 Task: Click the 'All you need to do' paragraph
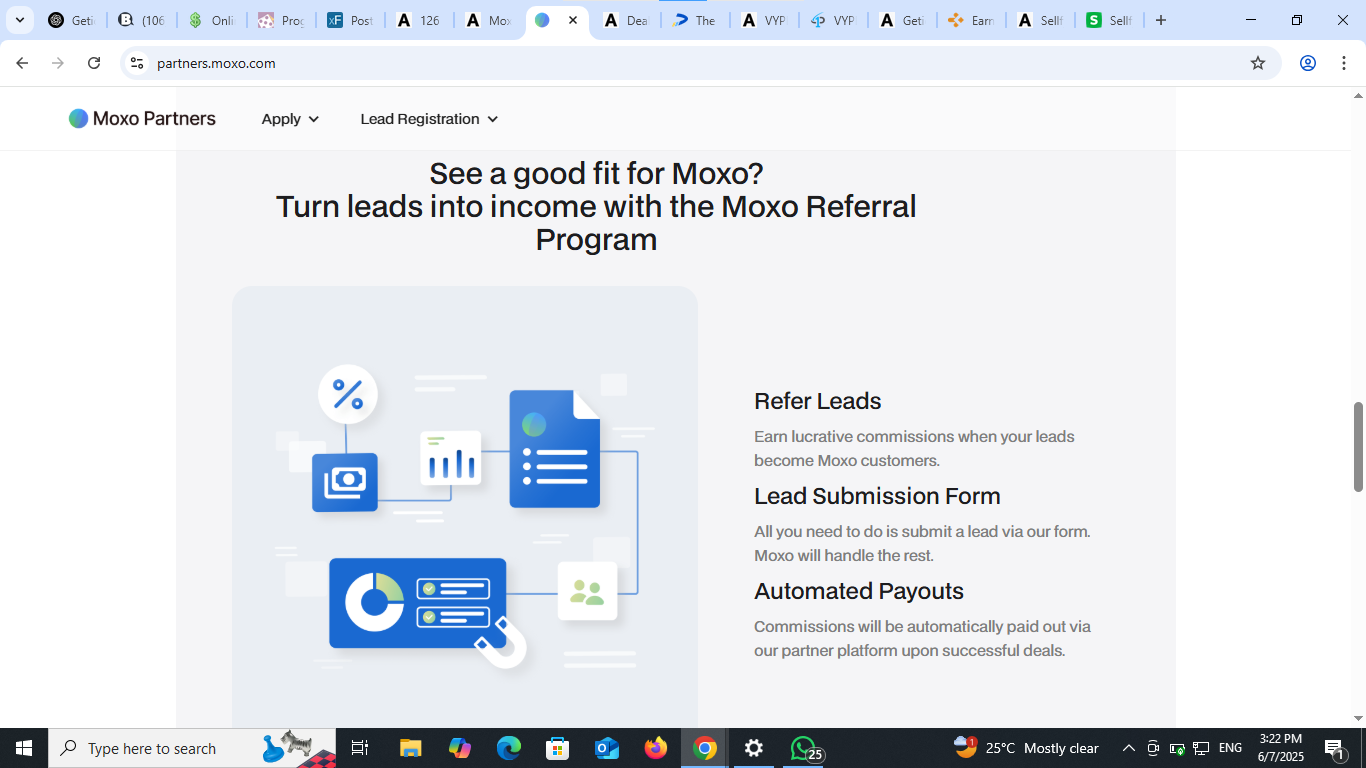(x=922, y=544)
